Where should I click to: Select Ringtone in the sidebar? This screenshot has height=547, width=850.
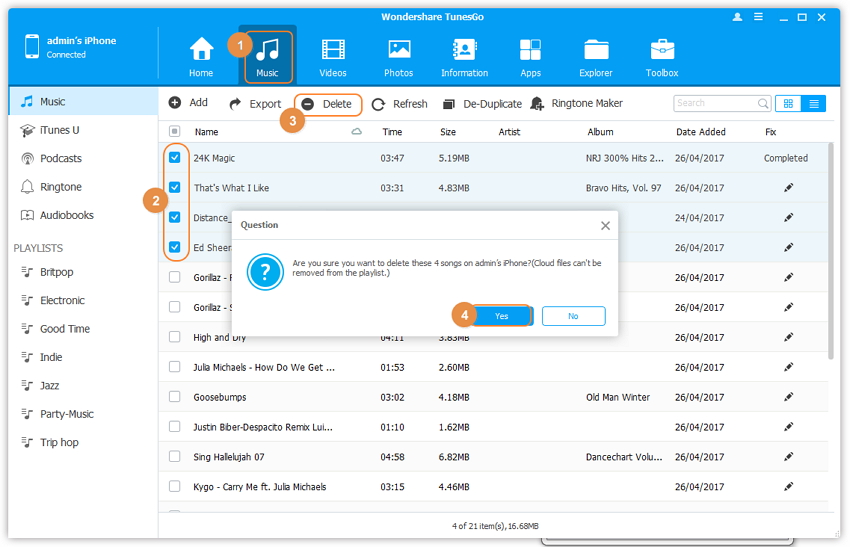point(60,187)
